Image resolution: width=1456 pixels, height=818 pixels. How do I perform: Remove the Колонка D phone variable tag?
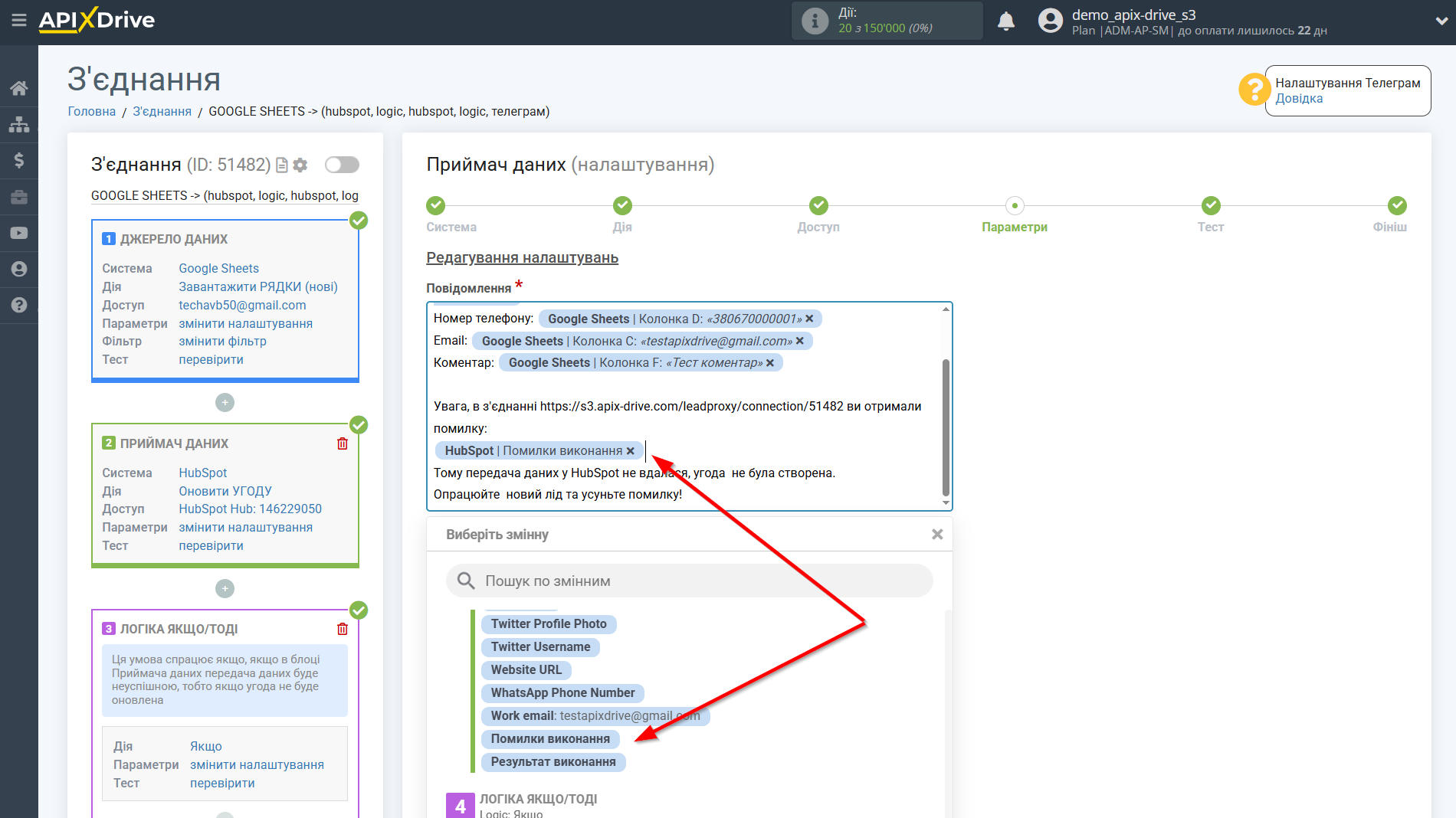pyautogui.click(x=809, y=319)
